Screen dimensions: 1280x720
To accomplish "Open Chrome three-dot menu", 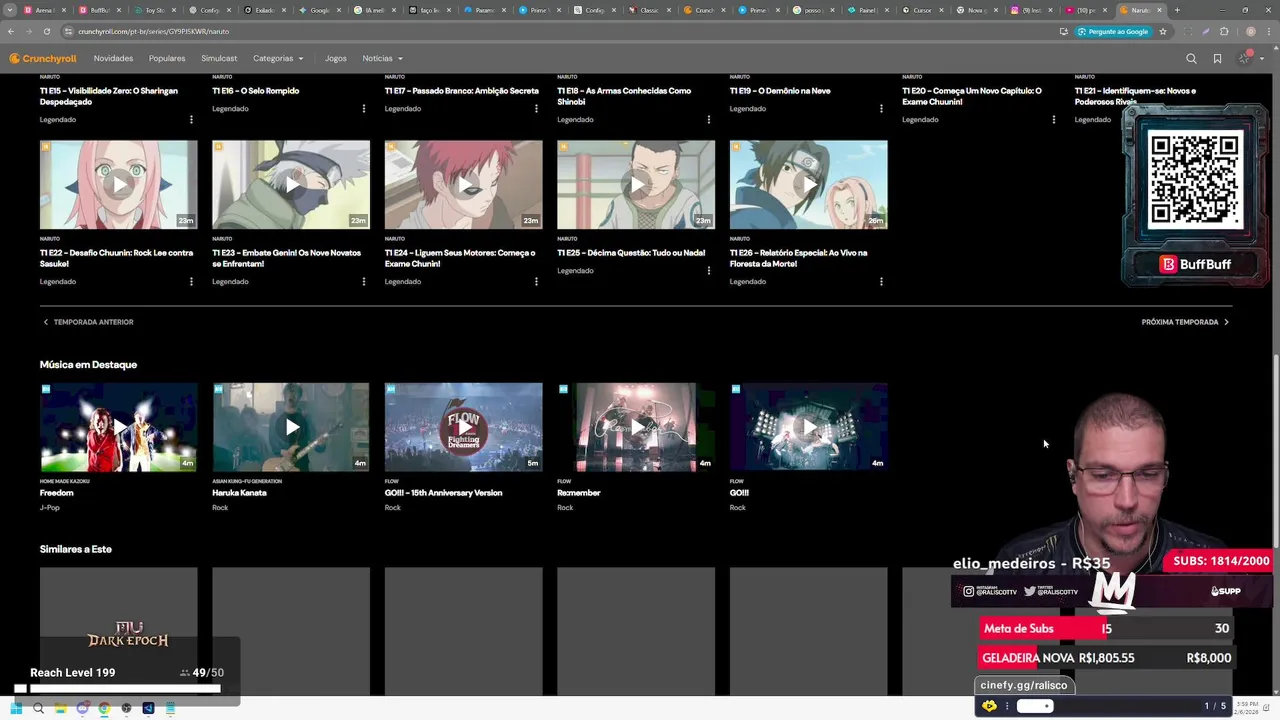I will 1268,31.
